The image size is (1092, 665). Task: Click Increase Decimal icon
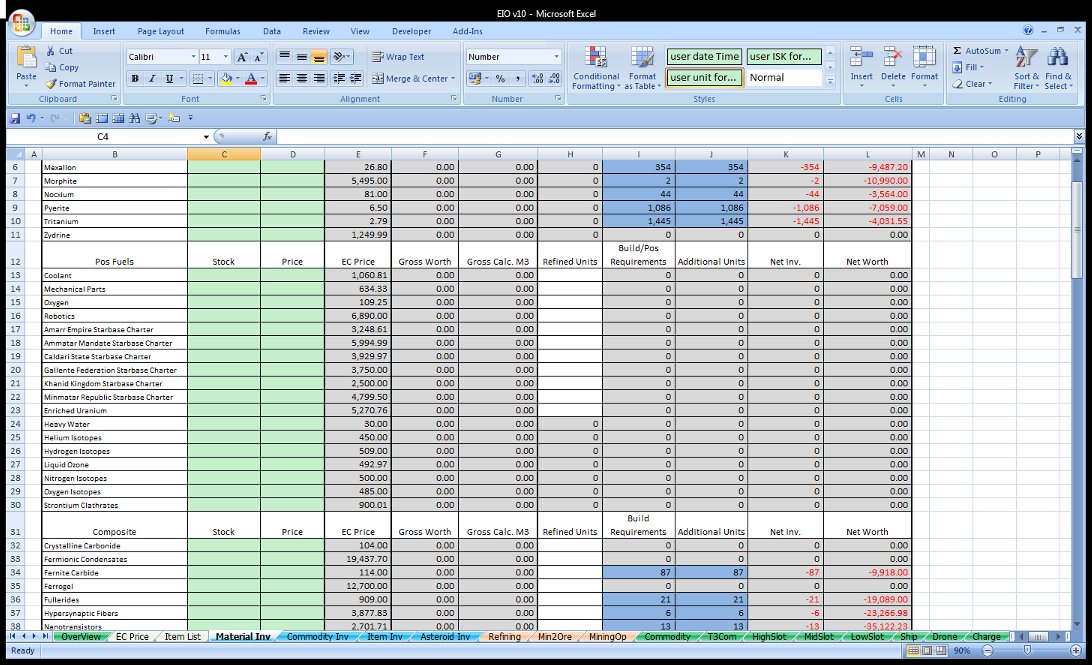[x=538, y=79]
